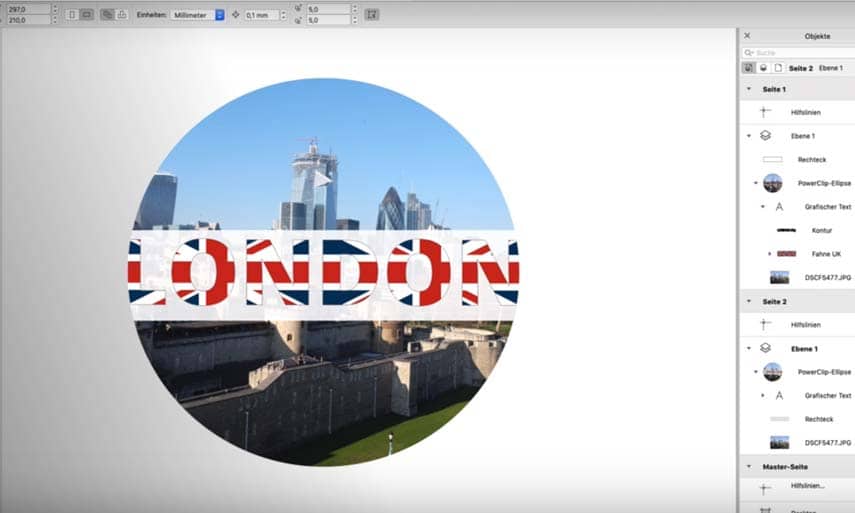855x513 pixels.
Task: Click the first of three icons under Suche
Action: pos(748,68)
